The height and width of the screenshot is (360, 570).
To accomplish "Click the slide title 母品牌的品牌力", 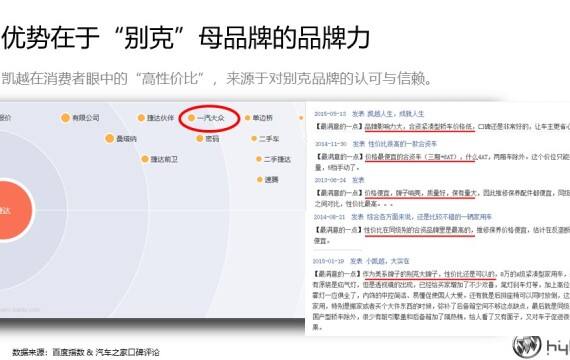I will (284, 37).
